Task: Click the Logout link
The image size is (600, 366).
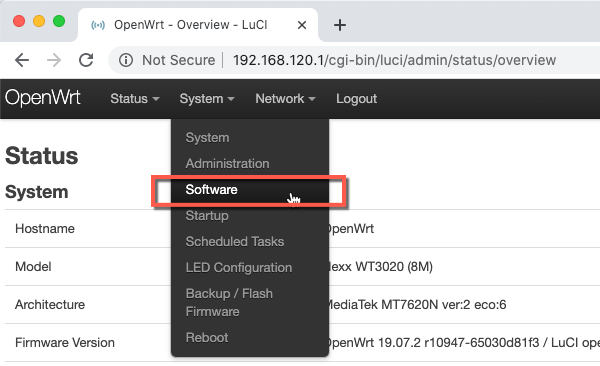Action: [x=357, y=99]
